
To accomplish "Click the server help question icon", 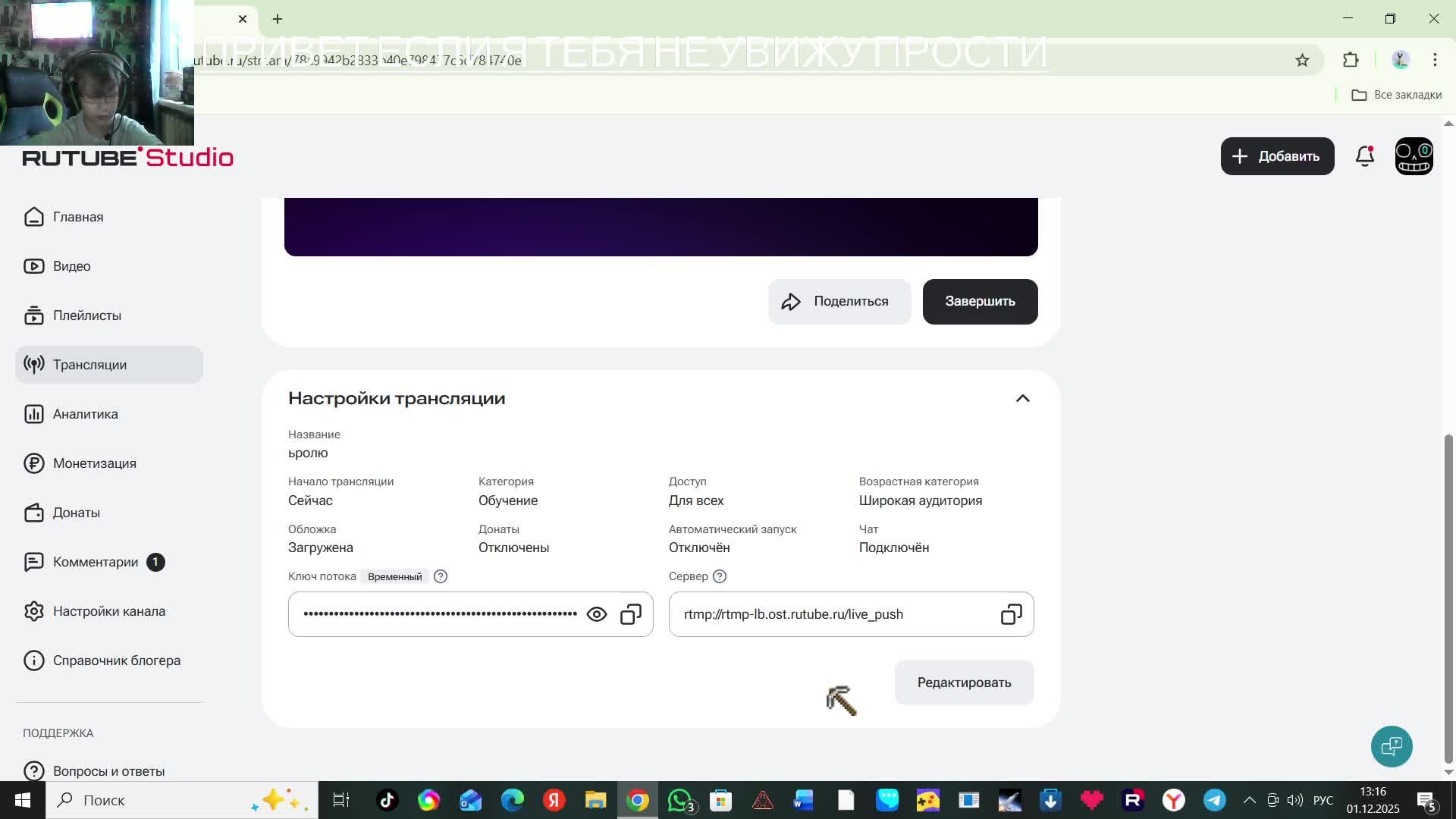I will pyautogui.click(x=720, y=576).
